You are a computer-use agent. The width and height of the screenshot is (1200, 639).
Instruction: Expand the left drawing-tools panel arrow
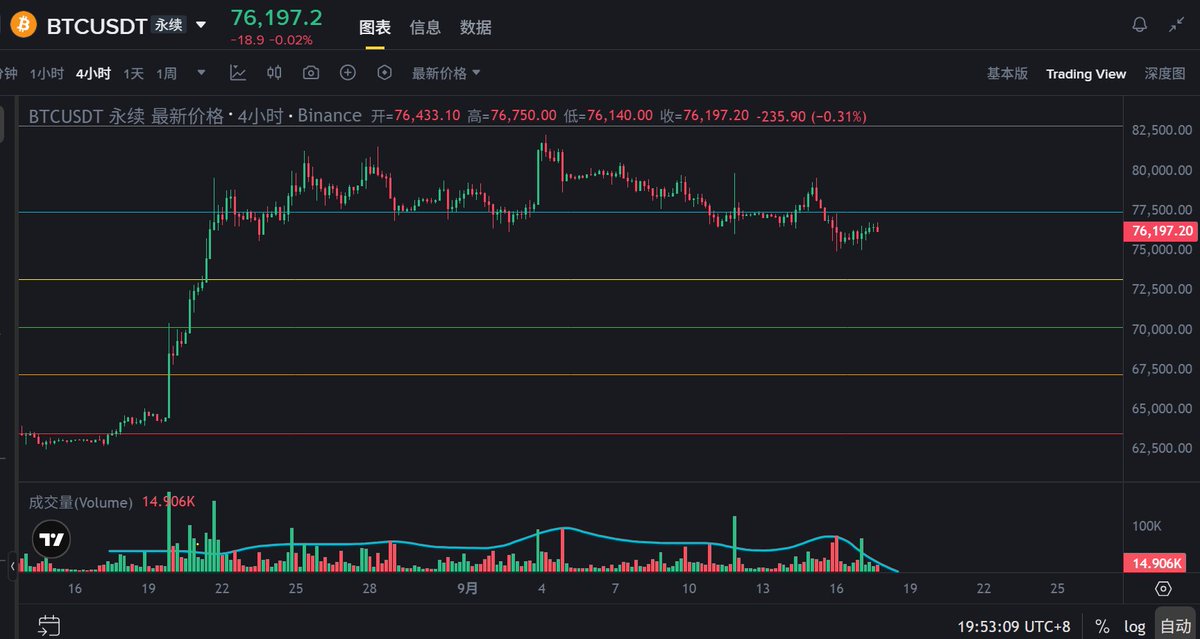[x=14, y=567]
